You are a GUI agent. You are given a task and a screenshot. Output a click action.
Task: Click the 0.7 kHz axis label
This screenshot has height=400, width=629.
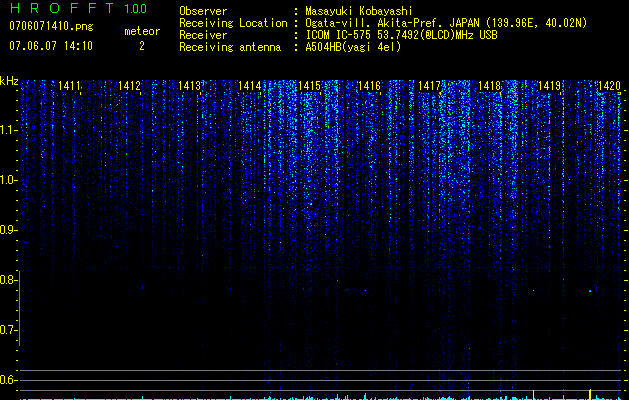[8, 330]
